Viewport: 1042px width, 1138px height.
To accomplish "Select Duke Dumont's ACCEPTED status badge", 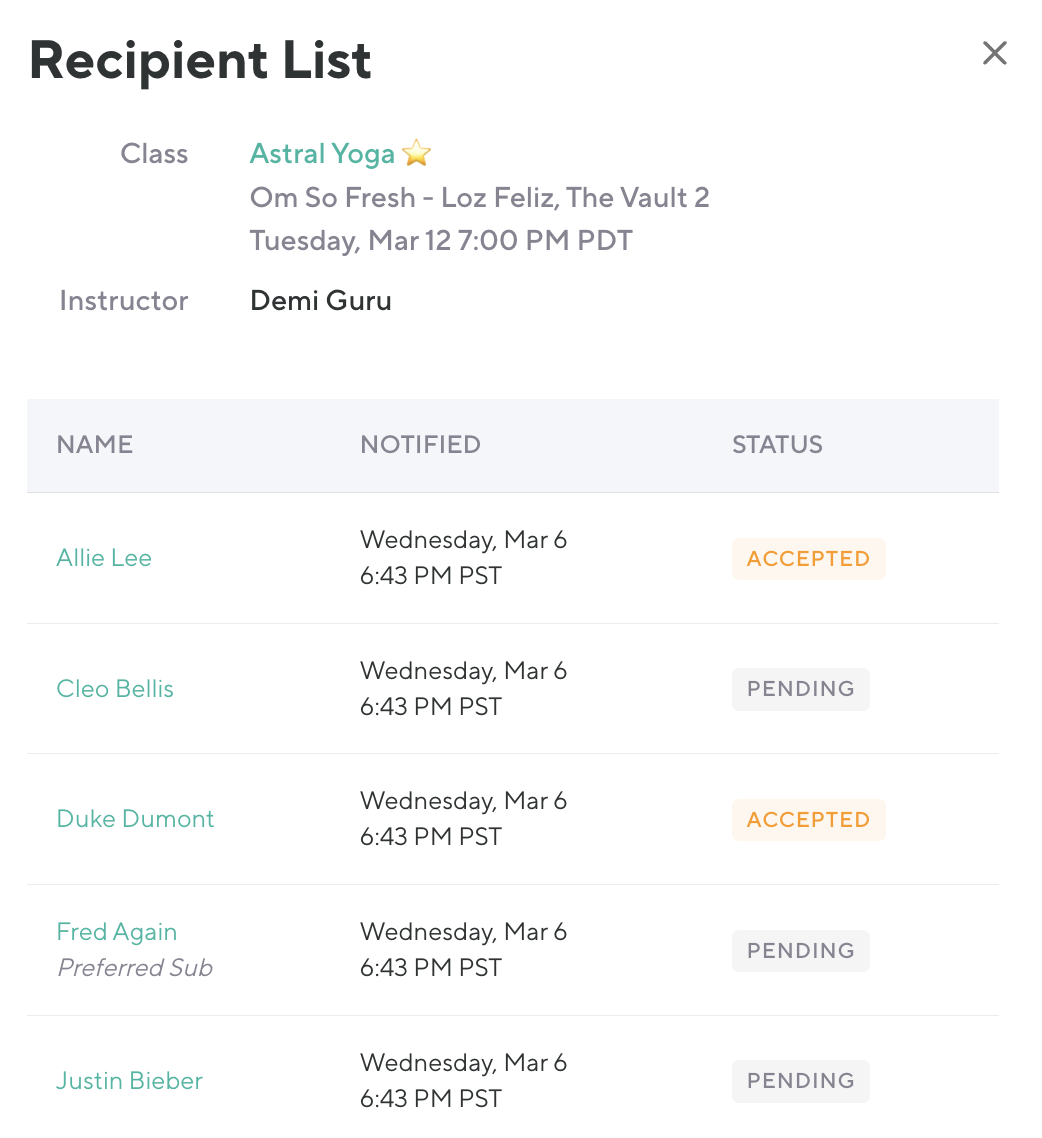I will [808, 820].
